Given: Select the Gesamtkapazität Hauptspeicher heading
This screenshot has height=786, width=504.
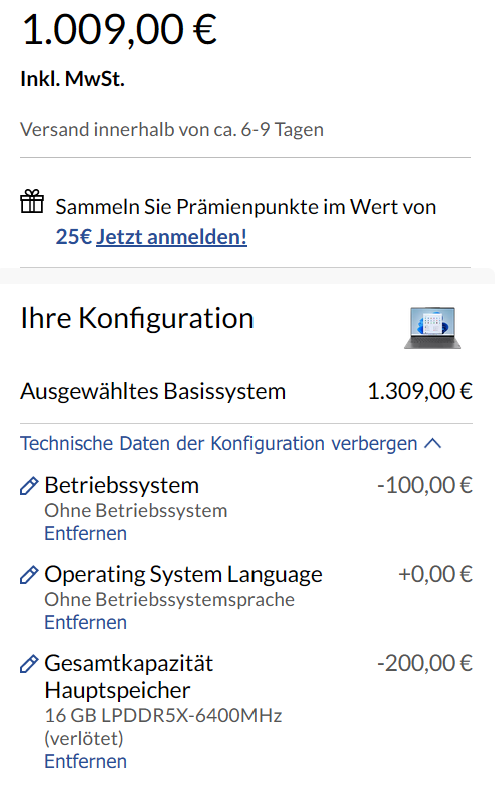Looking at the screenshot, I should point(128,677).
